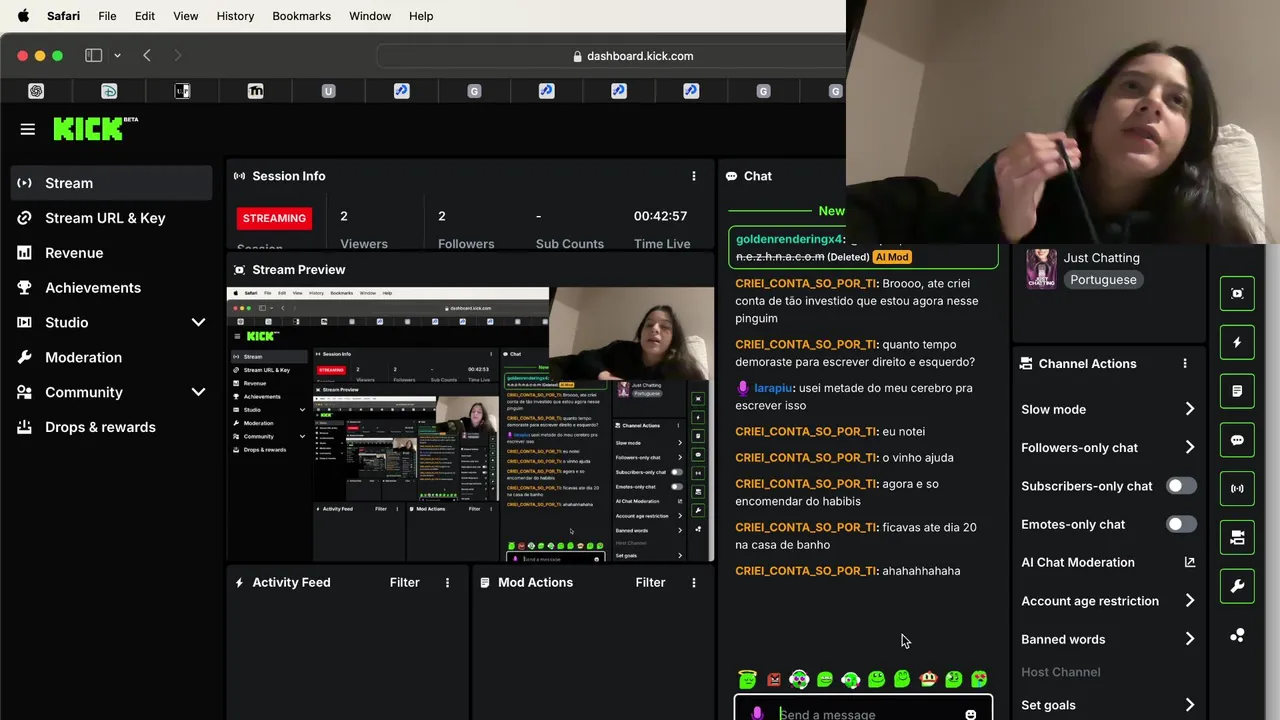Click the purple microphone badge in chat input
The height and width of the screenshot is (720, 1280).
[757, 713]
